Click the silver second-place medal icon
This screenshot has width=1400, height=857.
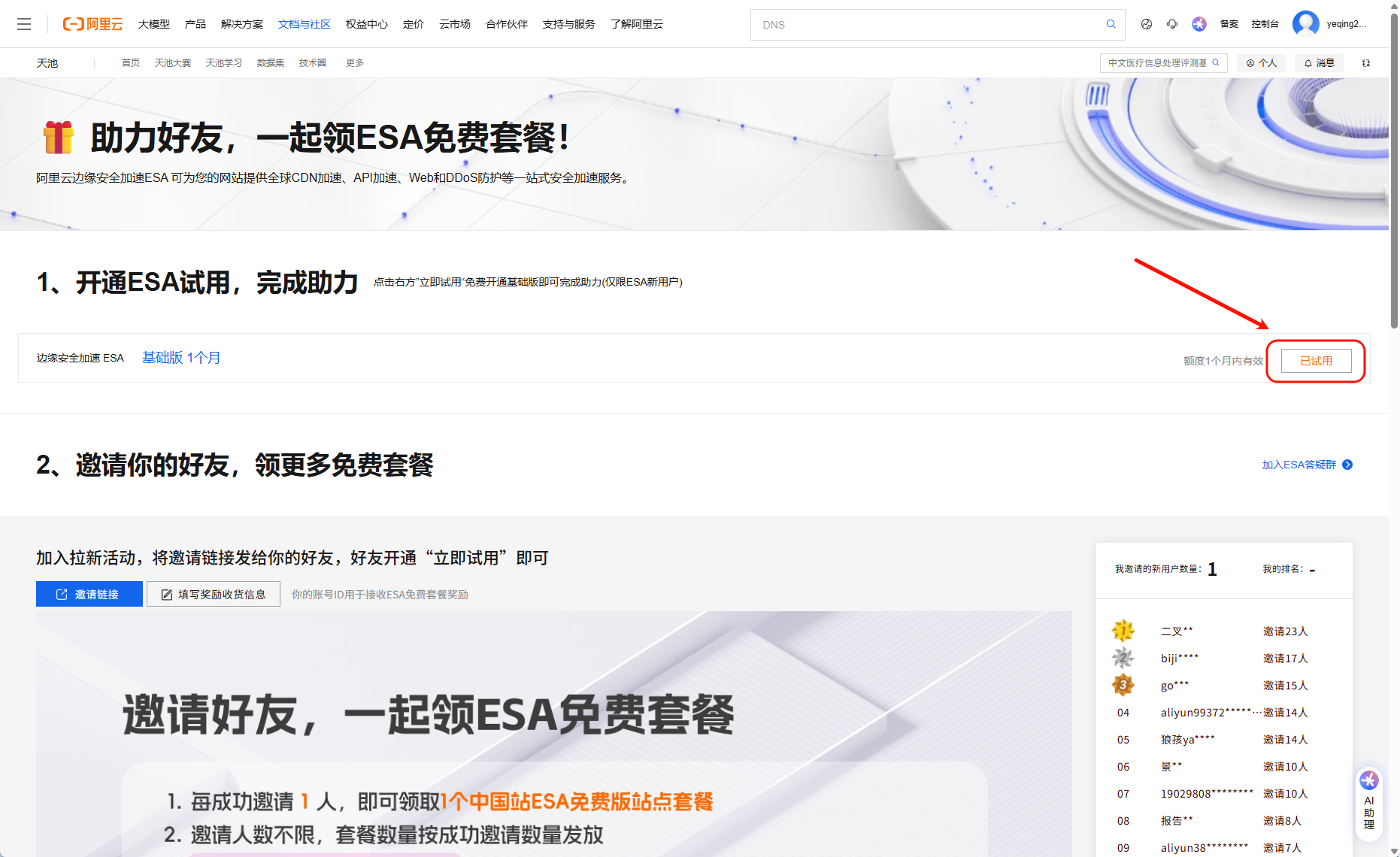point(1123,658)
